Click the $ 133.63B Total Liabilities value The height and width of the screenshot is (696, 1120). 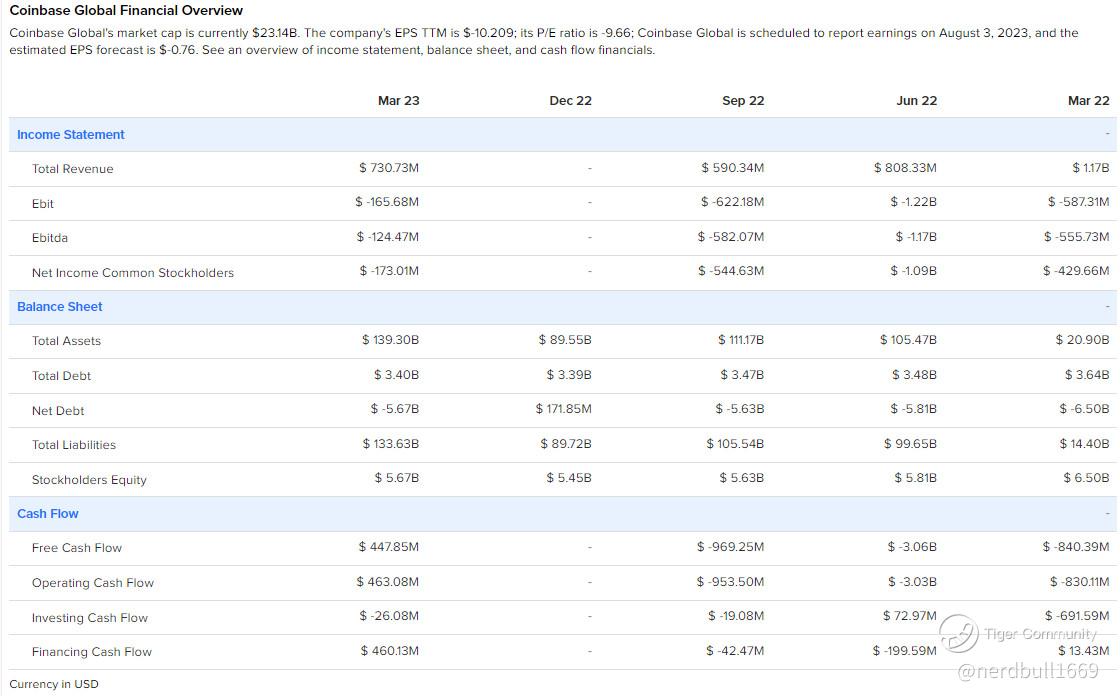[x=391, y=444]
